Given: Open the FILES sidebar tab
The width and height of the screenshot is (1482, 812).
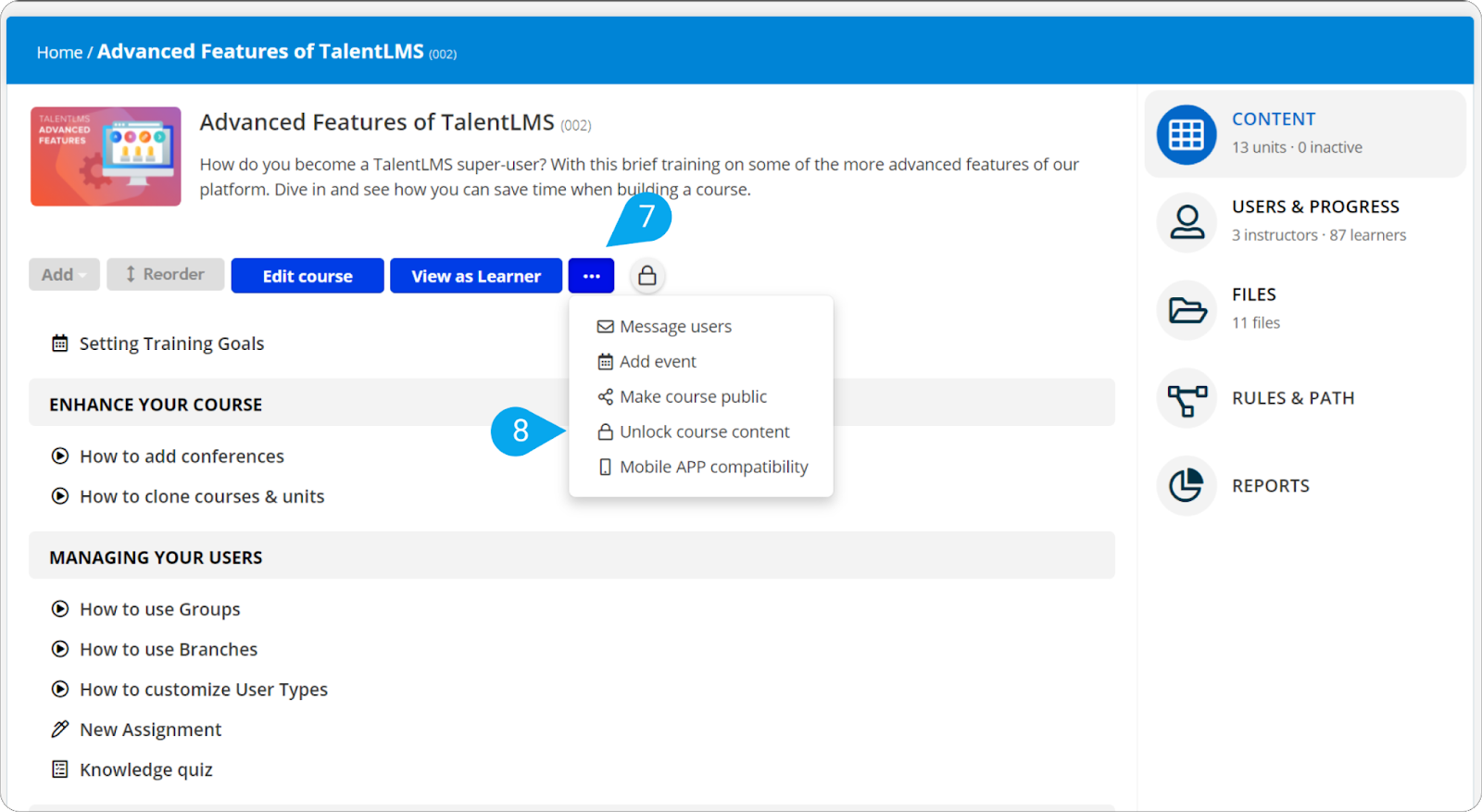Looking at the screenshot, I should pos(1305,310).
